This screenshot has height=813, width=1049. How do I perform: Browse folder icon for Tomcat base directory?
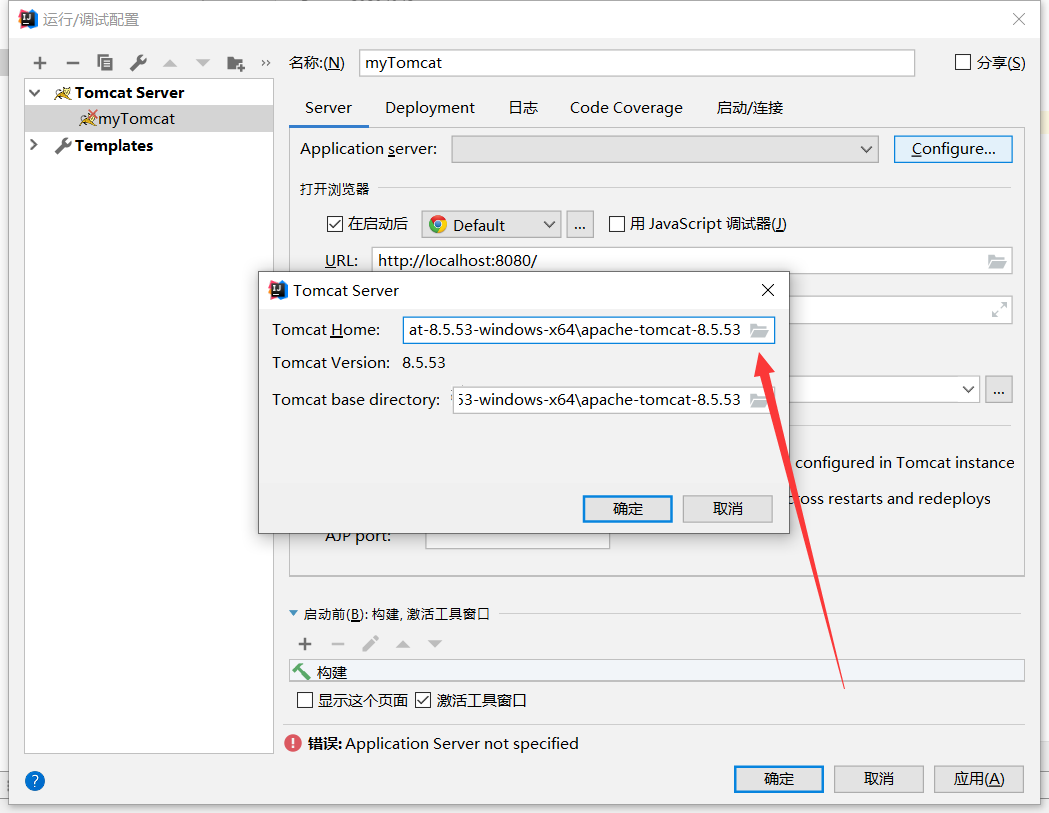(759, 400)
